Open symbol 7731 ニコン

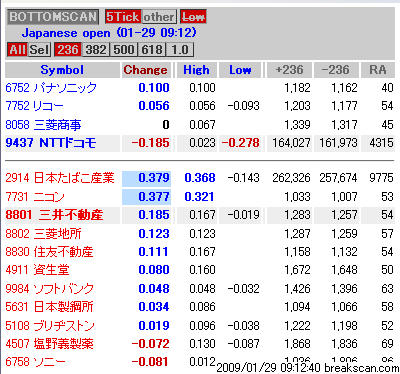tap(35, 197)
